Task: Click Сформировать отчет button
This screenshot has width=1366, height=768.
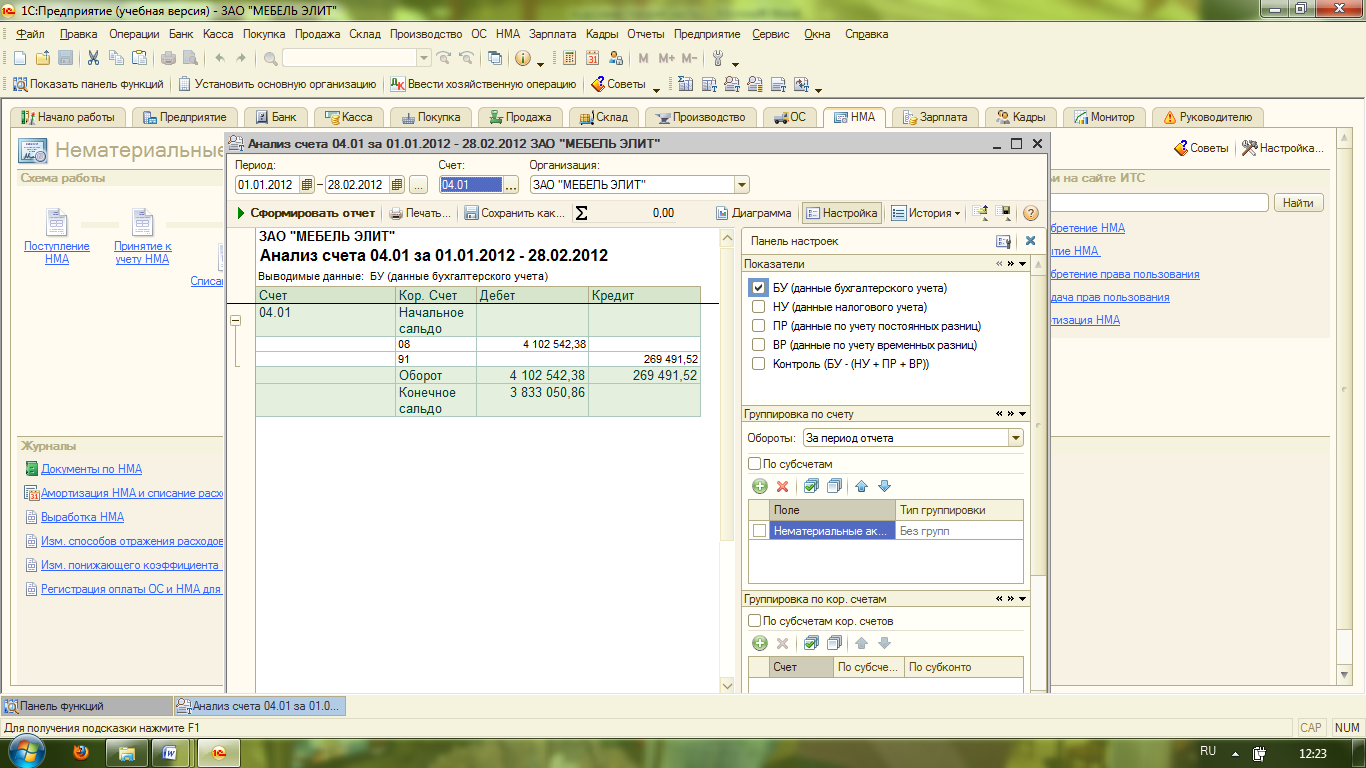Action: point(306,213)
